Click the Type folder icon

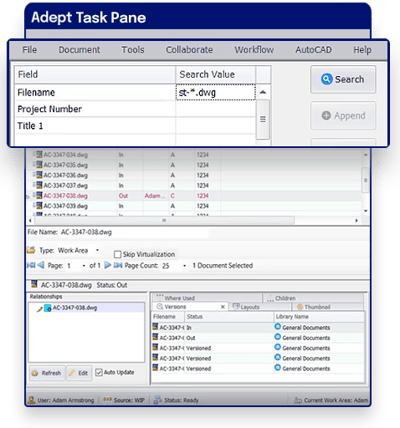pos(31,250)
